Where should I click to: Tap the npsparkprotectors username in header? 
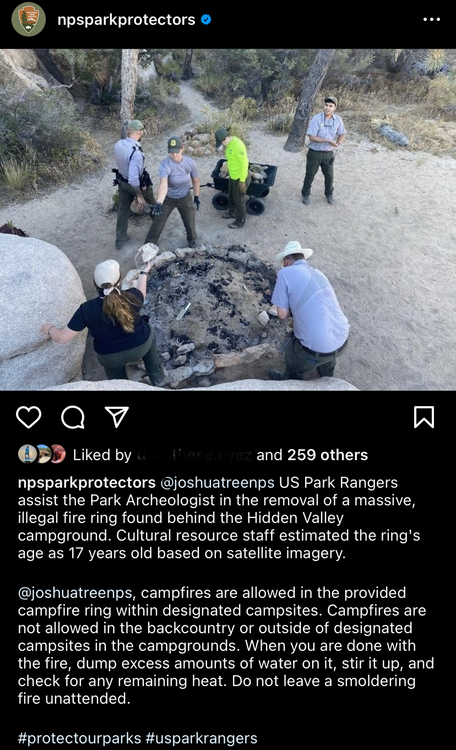pos(126,20)
